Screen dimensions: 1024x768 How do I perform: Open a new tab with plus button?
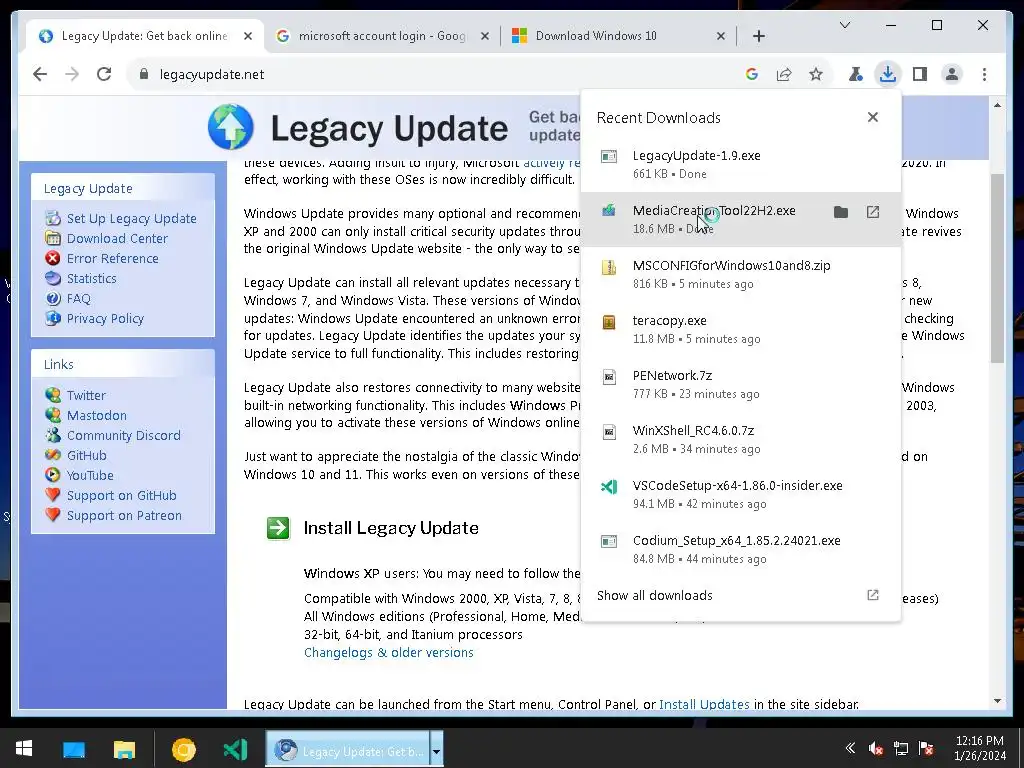tap(758, 36)
